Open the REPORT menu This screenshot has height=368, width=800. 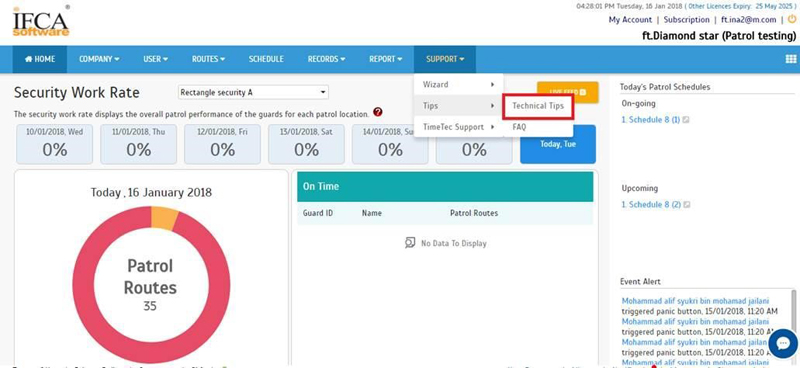[385, 59]
